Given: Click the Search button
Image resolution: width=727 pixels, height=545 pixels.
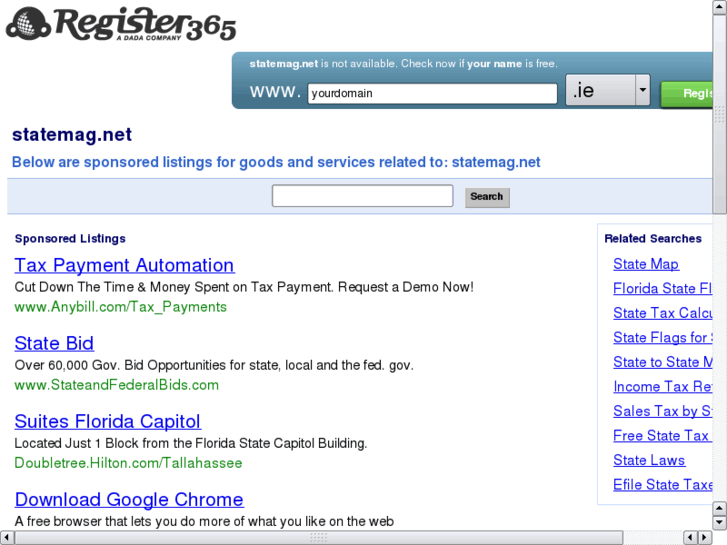Looking at the screenshot, I should pyautogui.click(x=487, y=197).
